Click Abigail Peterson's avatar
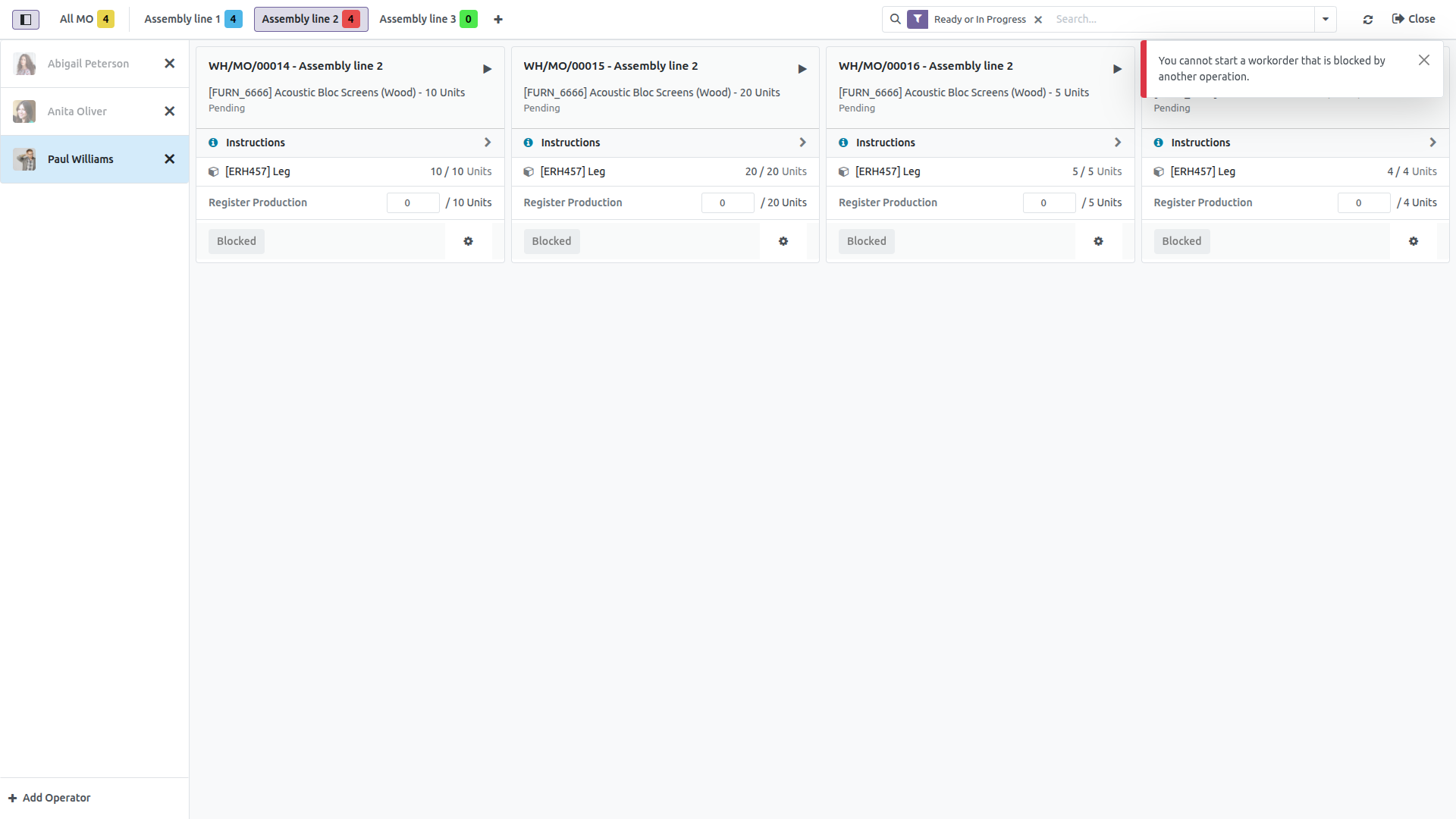Image resolution: width=1456 pixels, height=819 pixels. pos(24,64)
